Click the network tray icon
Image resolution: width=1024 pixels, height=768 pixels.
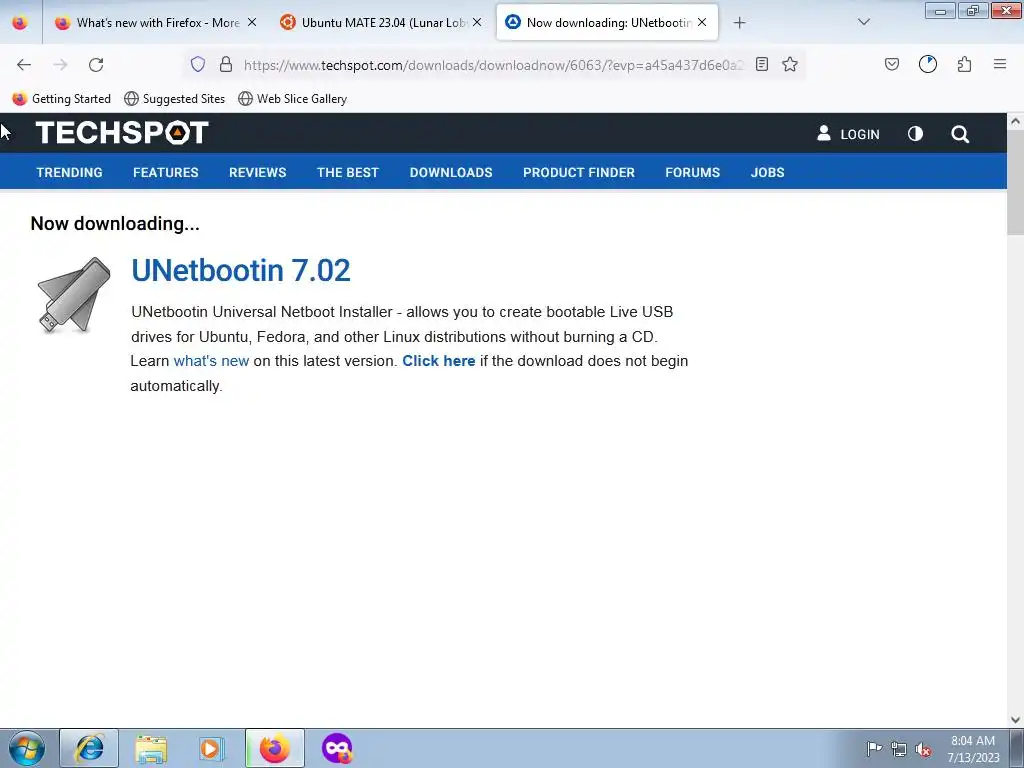click(899, 749)
